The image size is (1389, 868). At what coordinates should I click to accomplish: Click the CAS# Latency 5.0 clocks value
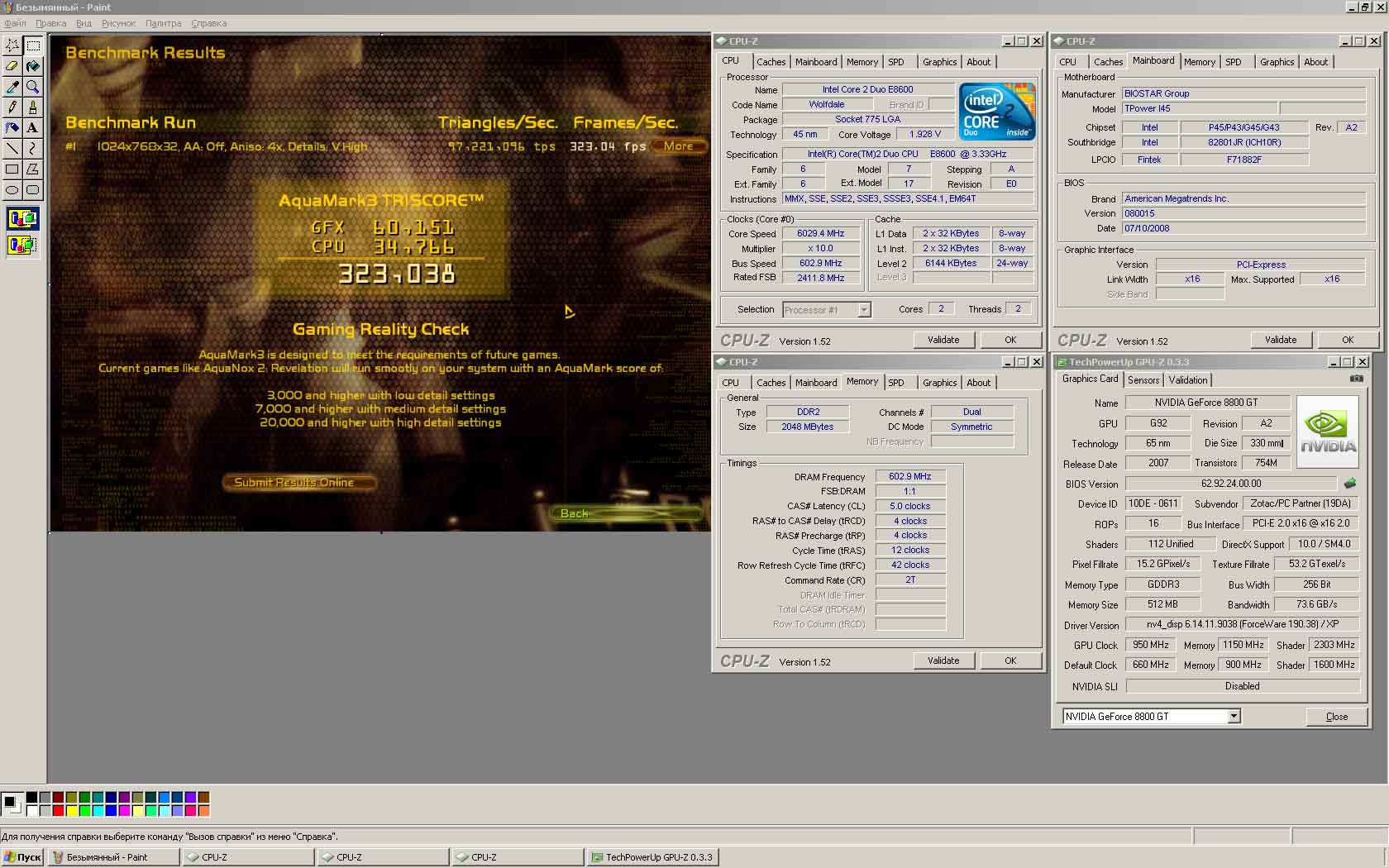point(909,506)
